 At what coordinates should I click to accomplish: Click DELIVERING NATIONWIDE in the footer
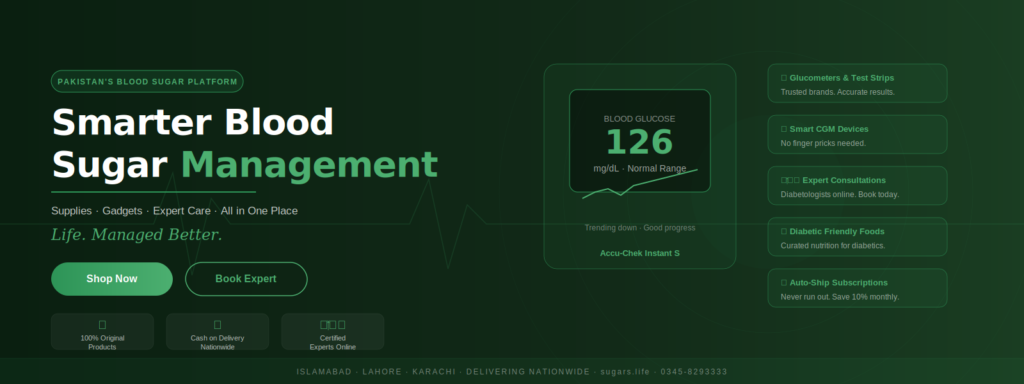(528, 372)
